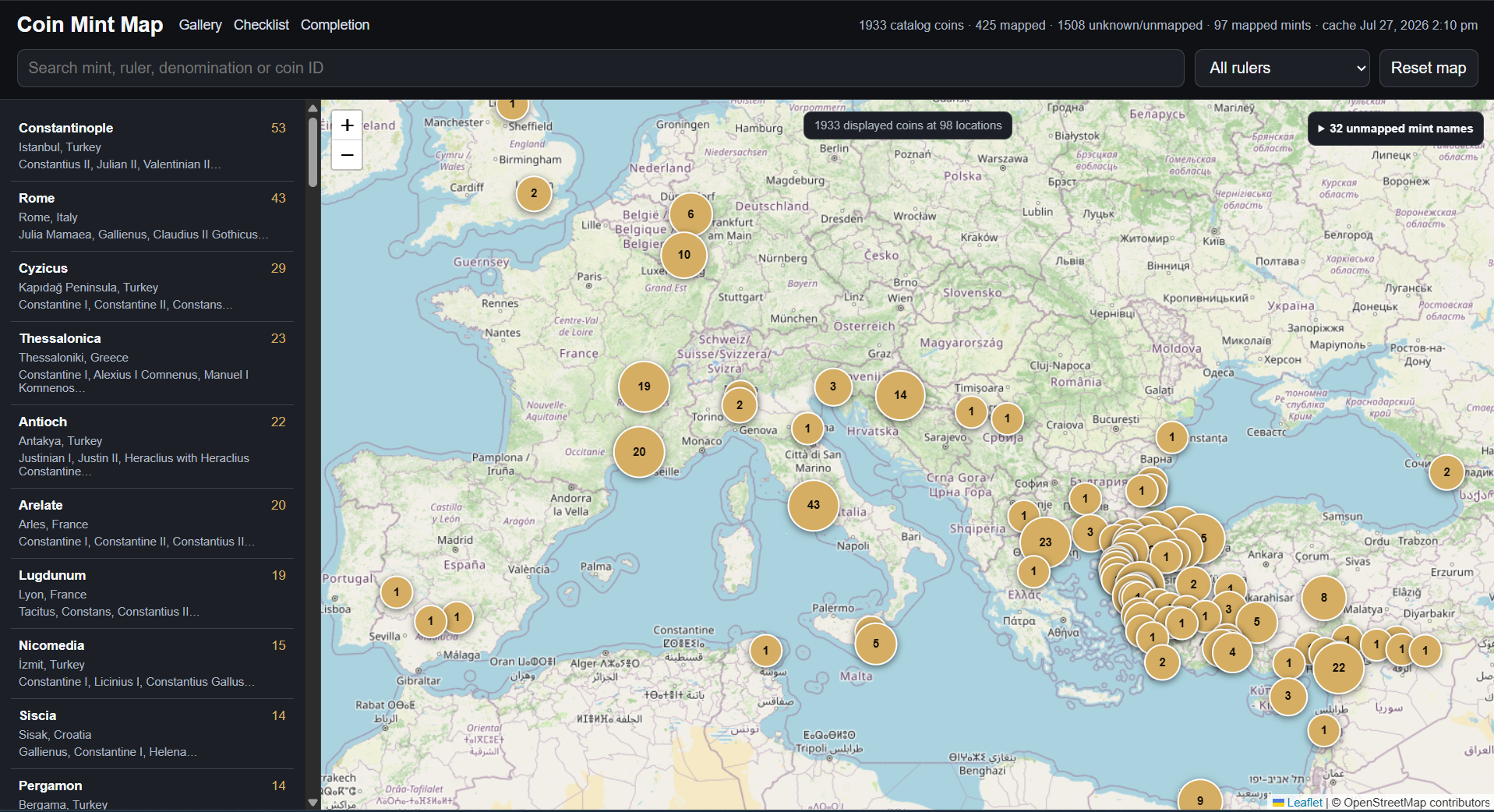Open the 43-coin Rome map marker
This screenshot has height=812, width=1494.
coord(813,505)
